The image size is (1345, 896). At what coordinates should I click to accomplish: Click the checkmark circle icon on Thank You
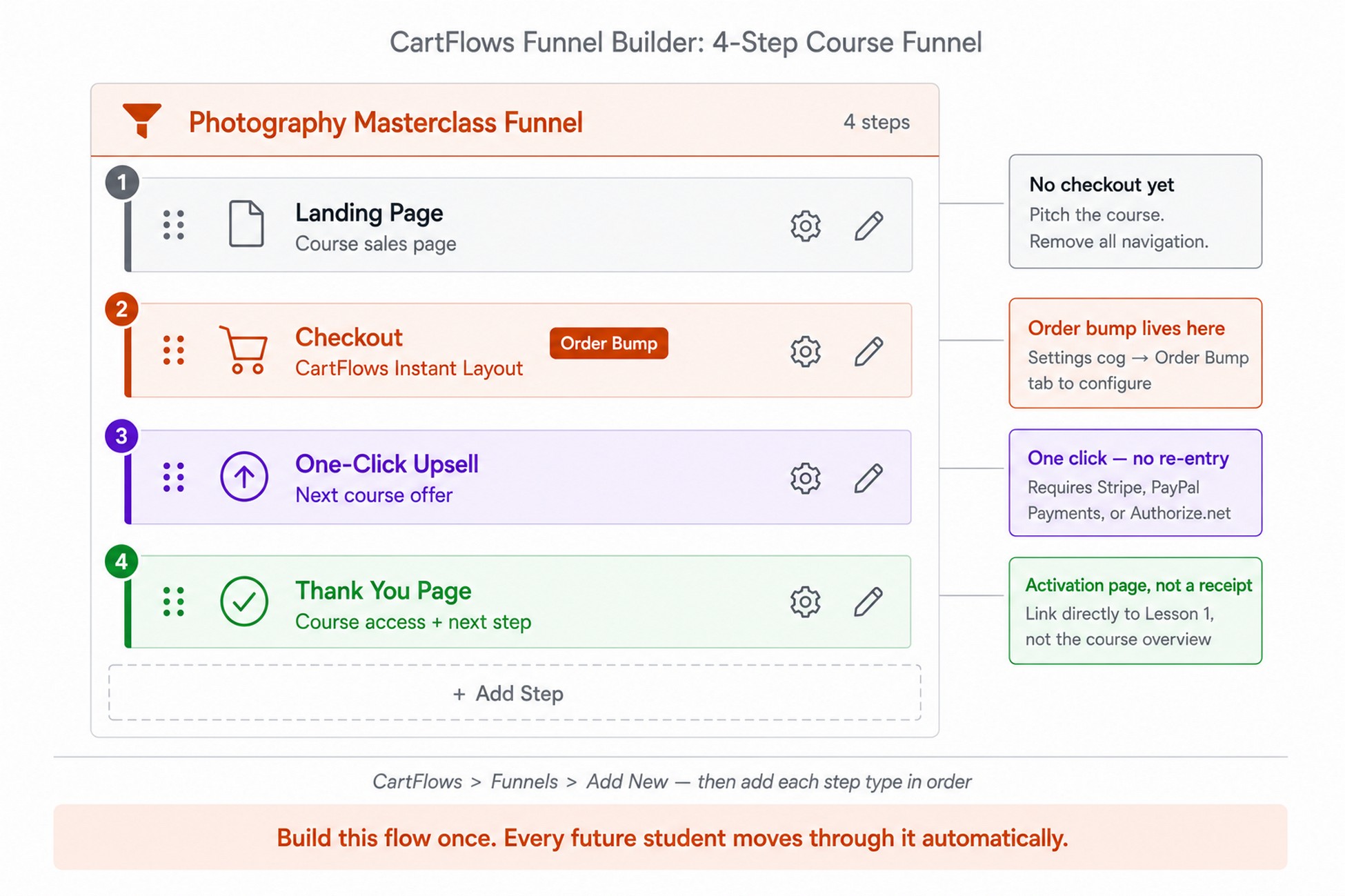(x=244, y=601)
